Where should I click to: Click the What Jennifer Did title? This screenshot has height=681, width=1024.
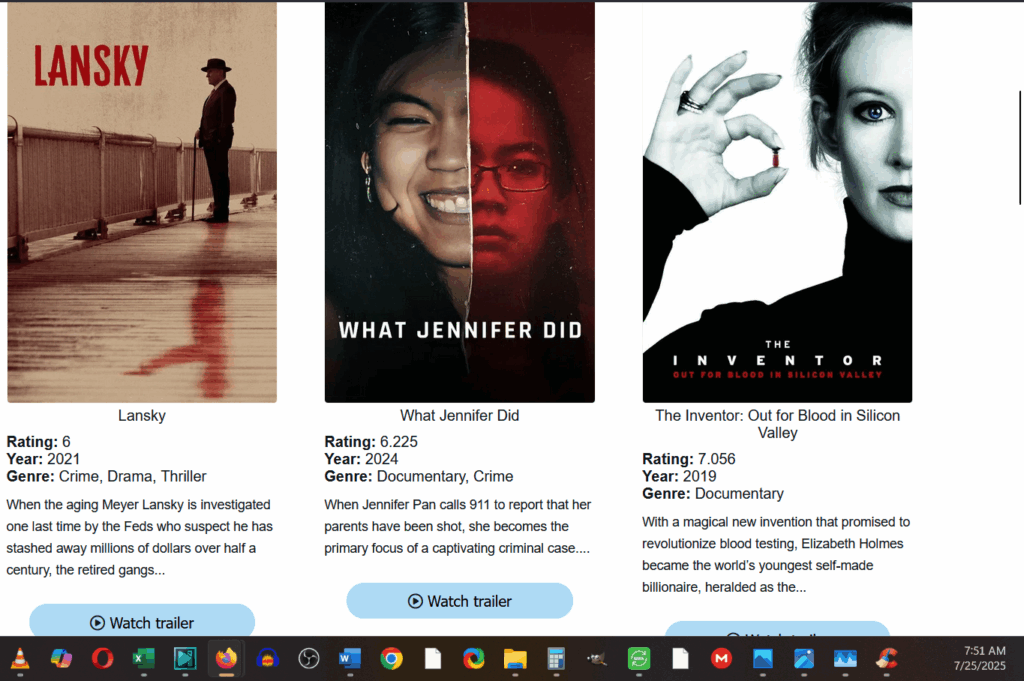coord(460,415)
